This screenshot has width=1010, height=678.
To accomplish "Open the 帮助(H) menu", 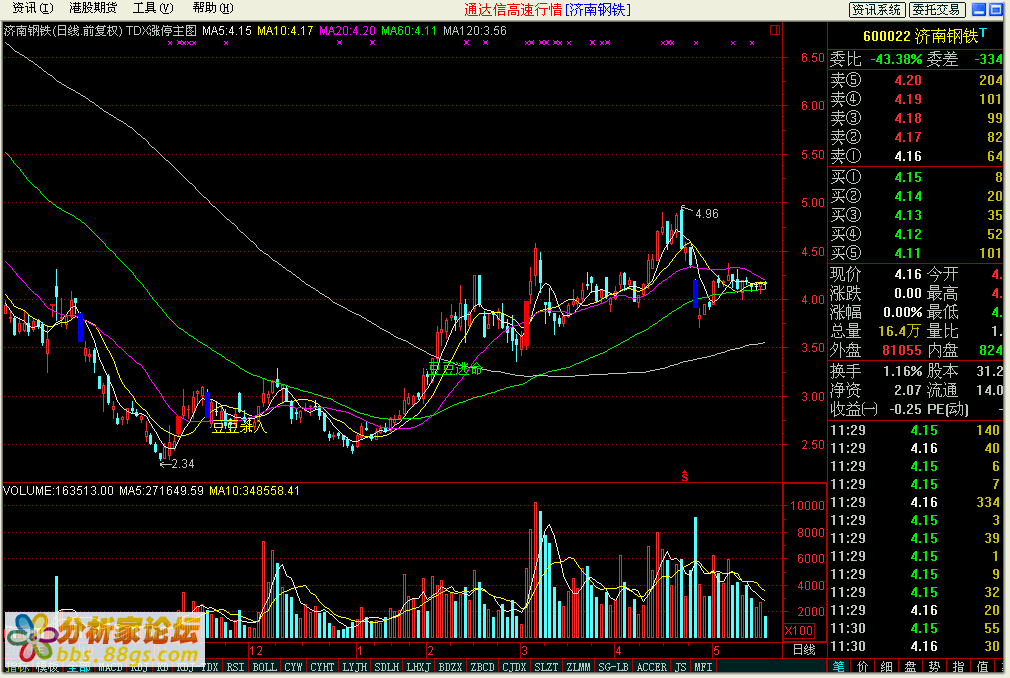I will pos(213,8).
